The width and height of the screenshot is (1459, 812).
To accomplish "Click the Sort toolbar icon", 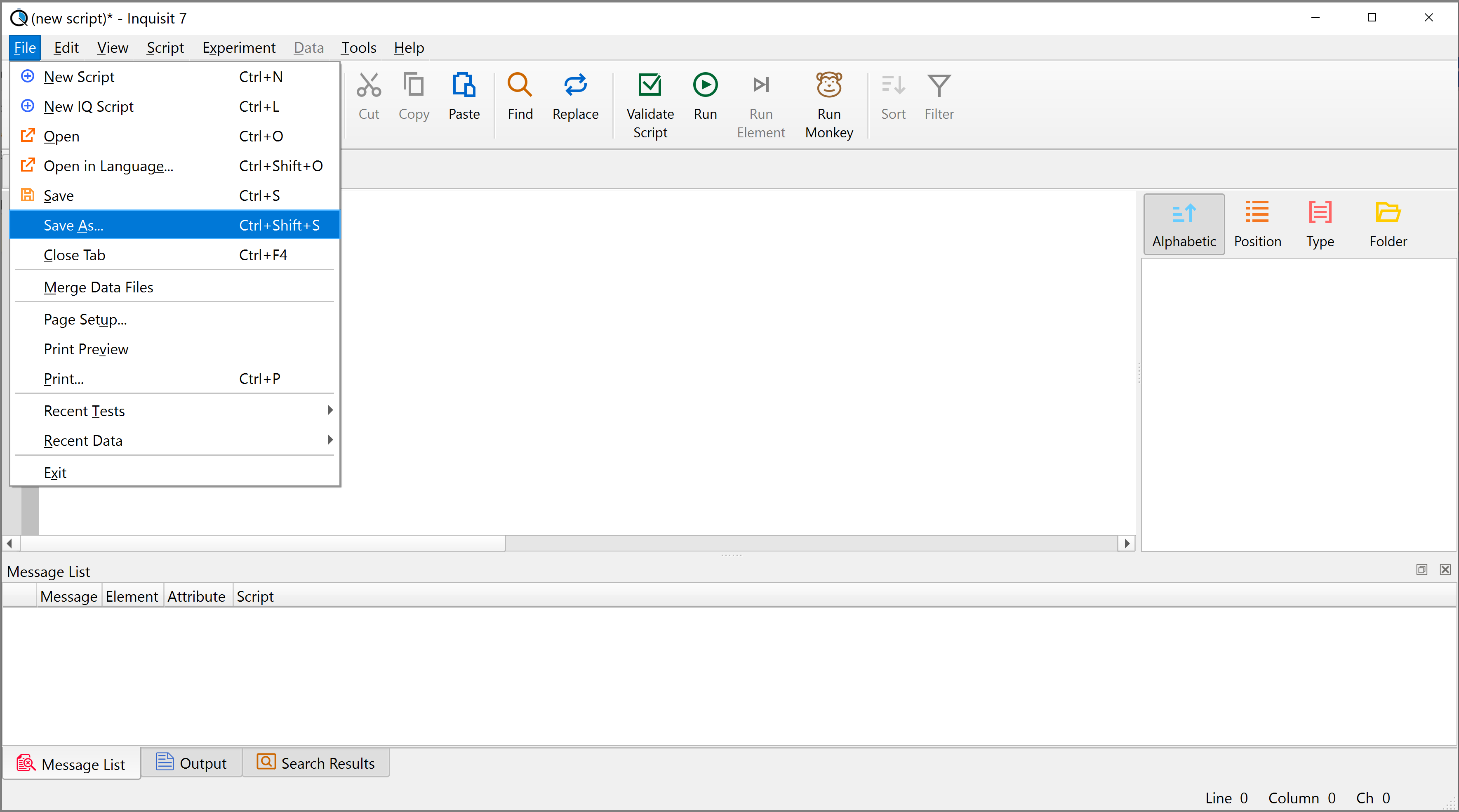I will click(893, 85).
